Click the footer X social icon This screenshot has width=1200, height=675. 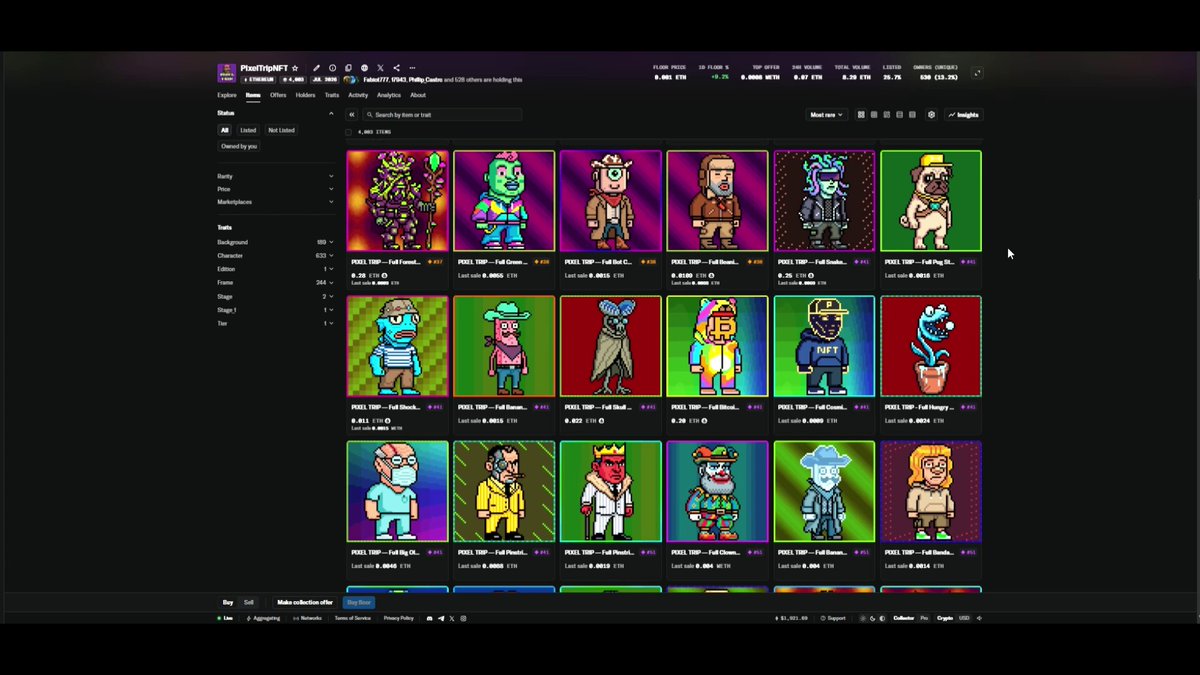click(452, 618)
